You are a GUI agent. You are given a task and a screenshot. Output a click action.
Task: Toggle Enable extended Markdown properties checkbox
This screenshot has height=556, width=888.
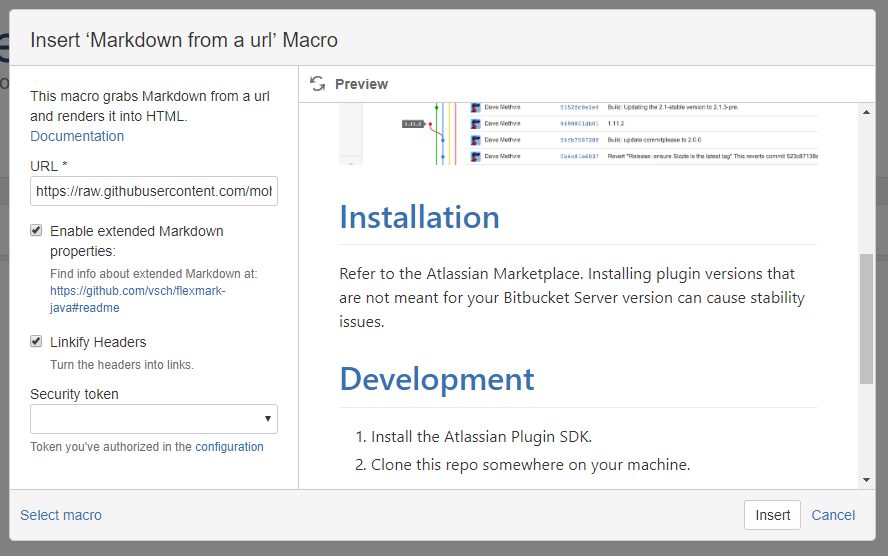[x=36, y=230]
